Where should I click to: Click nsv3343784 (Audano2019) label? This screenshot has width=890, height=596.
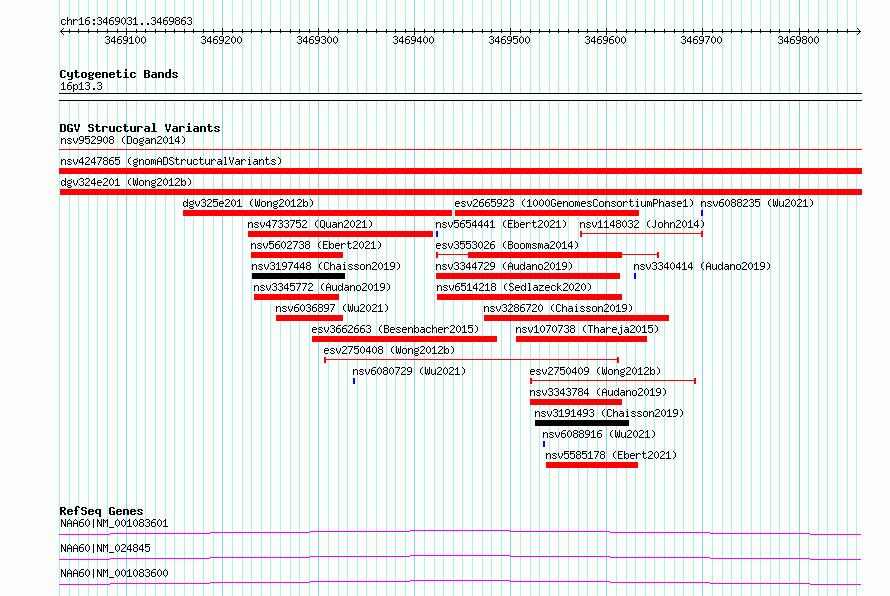598,392
